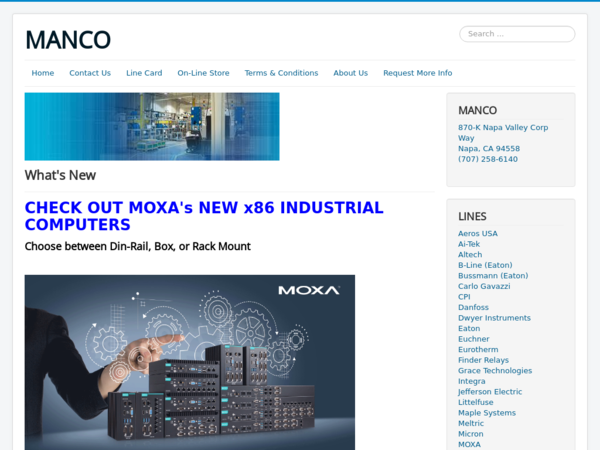
Task: Select Integra in the Lines list
Action: coord(471,381)
